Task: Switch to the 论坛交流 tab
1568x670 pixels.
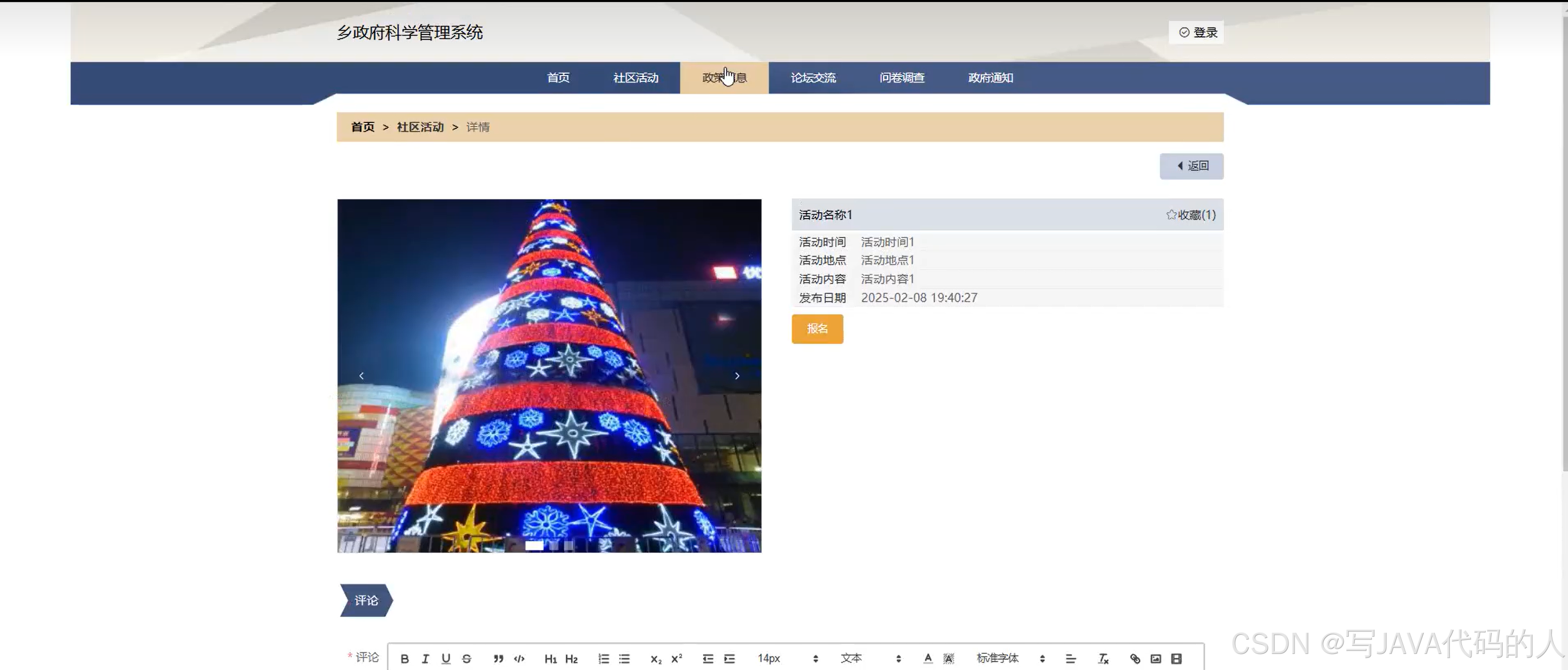Action: [x=813, y=77]
